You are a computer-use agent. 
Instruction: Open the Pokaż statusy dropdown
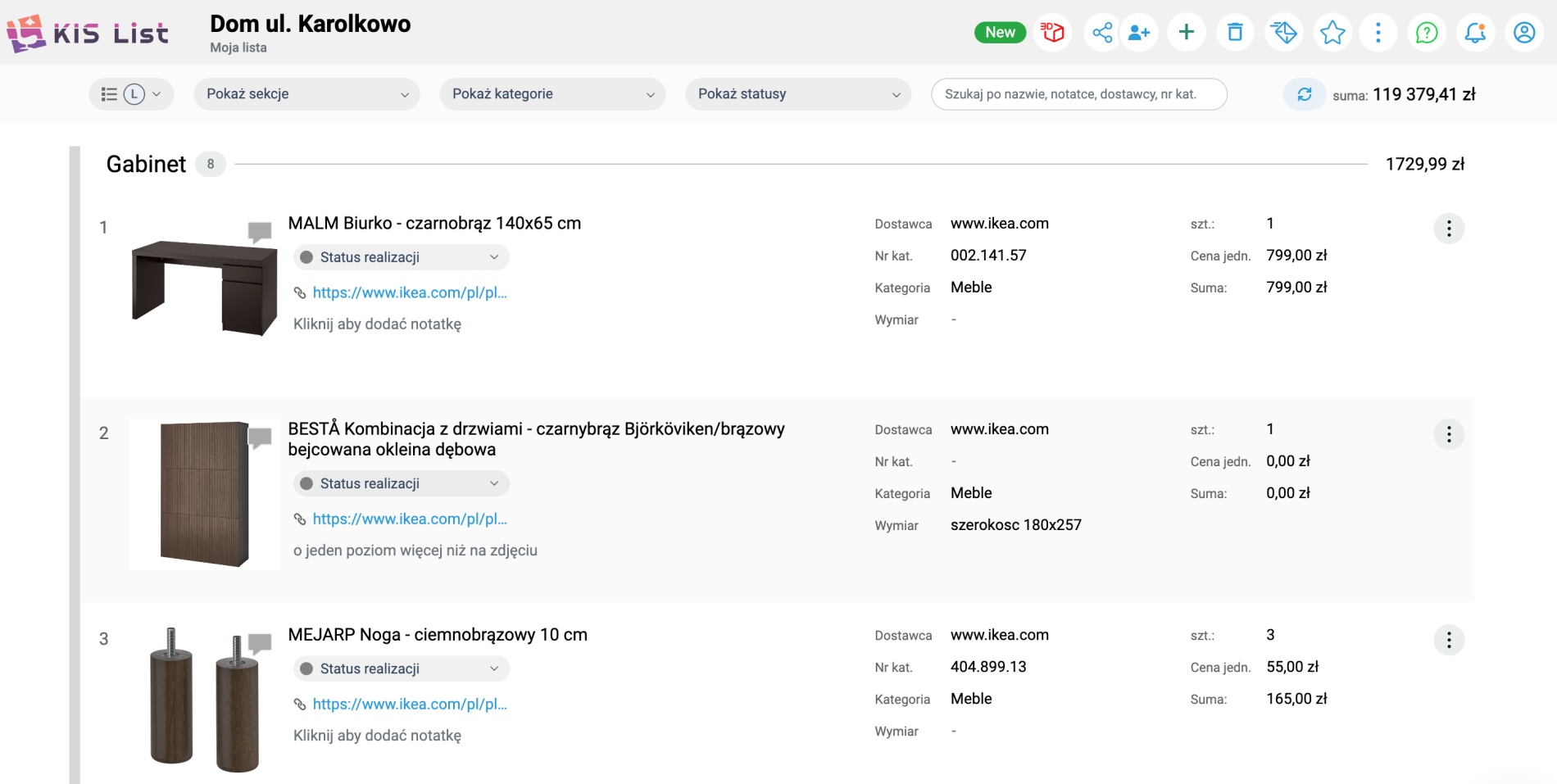pos(798,94)
